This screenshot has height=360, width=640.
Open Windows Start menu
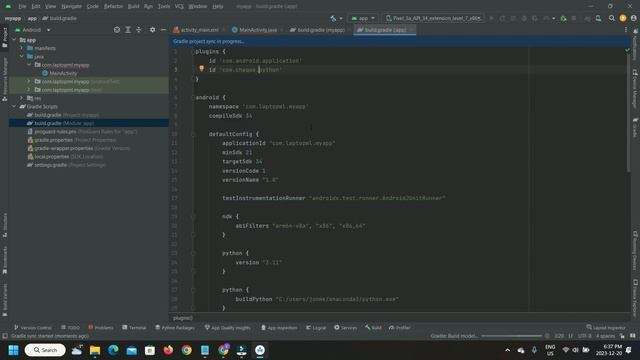[x=13, y=350]
